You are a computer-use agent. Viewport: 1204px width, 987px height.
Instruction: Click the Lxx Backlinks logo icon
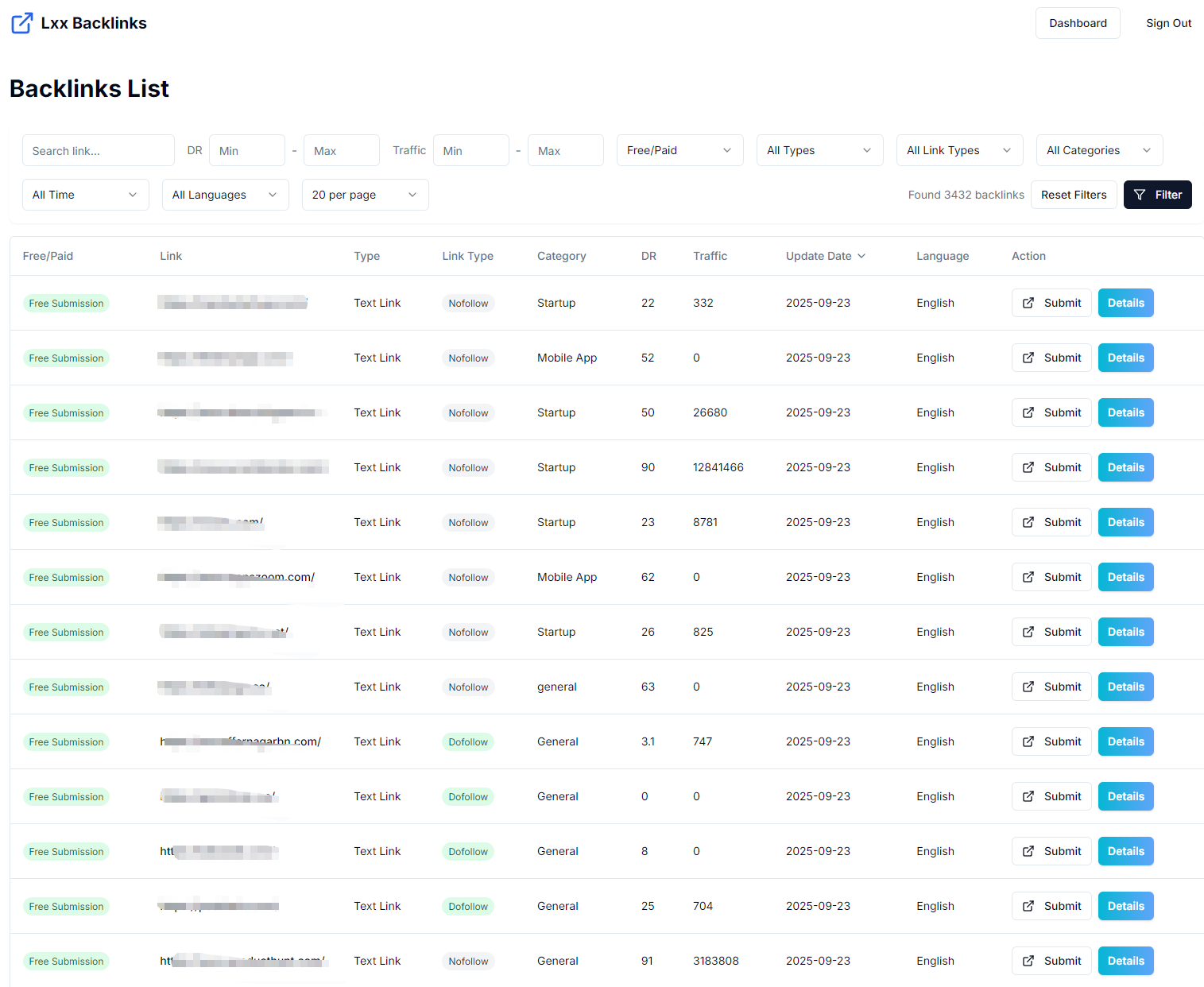coord(22,23)
